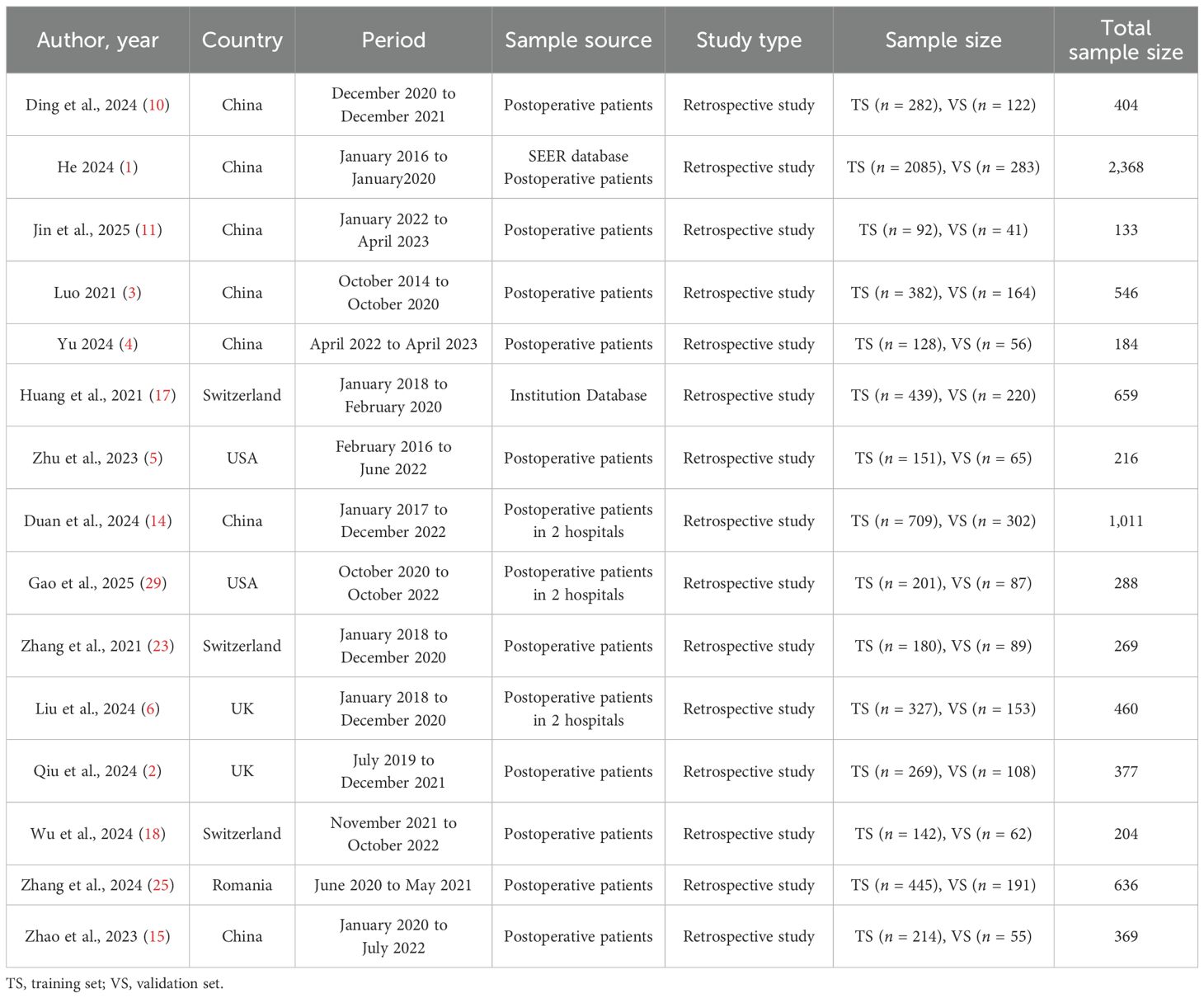Viewport: 1204px width, 998px height.
Task: Click the Author, year column header
Action: (97, 40)
